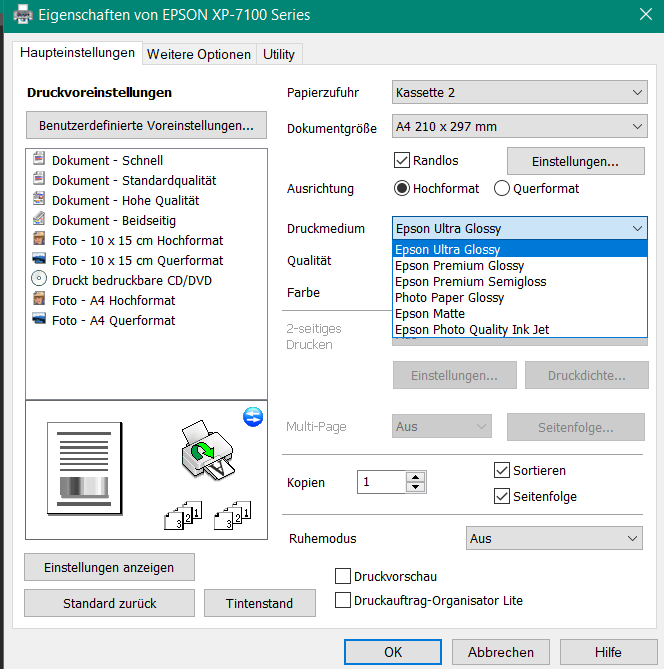
Task: Click the first collated pages icon
Action: [183, 515]
